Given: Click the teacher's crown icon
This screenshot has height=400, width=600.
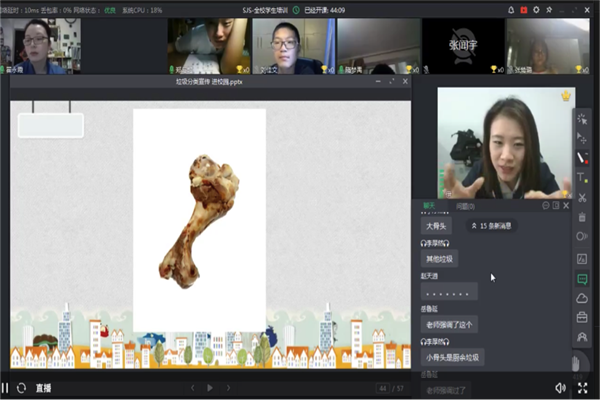Looking at the screenshot, I should (x=566, y=96).
